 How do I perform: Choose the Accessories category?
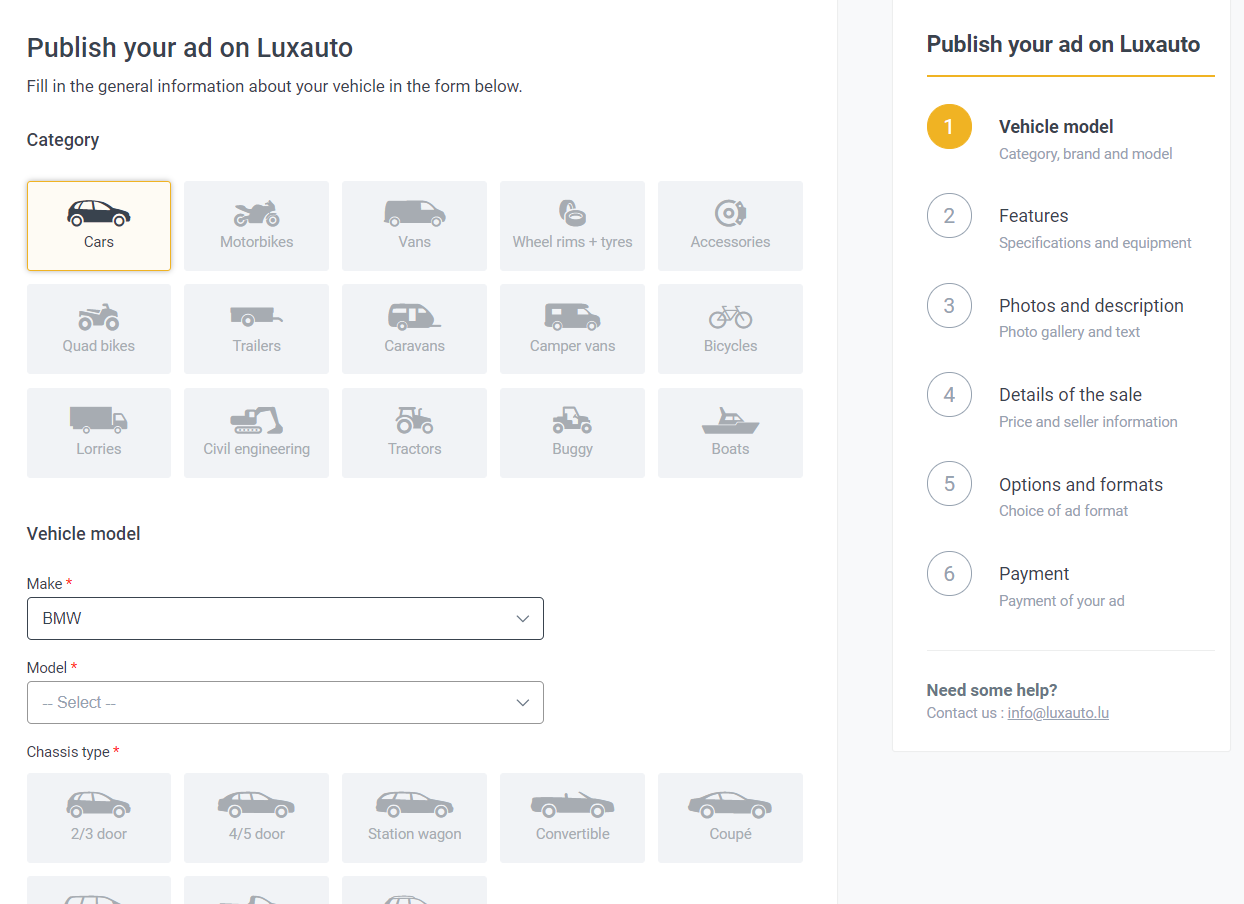(730, 226)
